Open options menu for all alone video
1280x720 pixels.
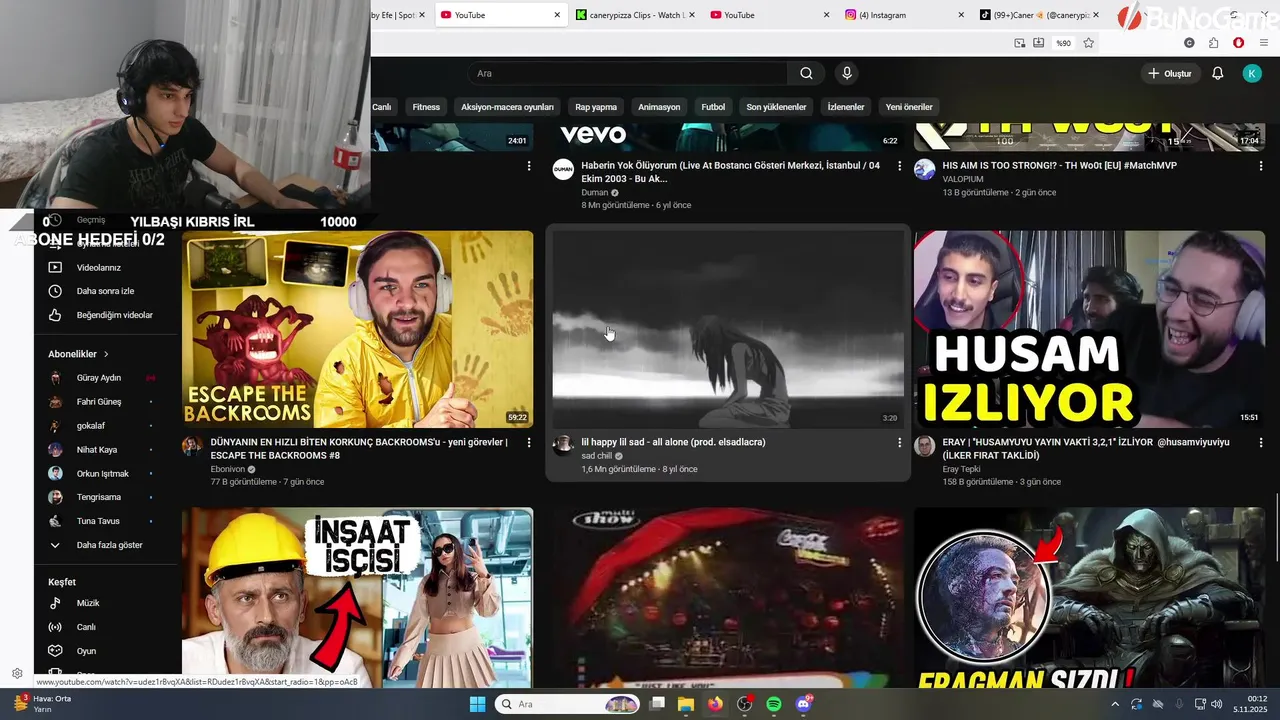tap(899, 442)
